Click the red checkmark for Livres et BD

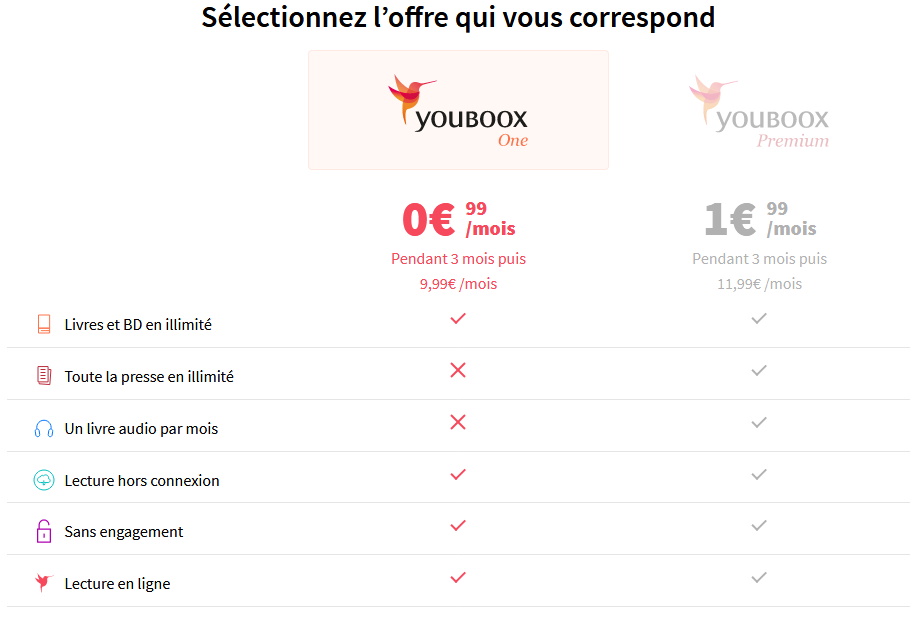(458, 318)
